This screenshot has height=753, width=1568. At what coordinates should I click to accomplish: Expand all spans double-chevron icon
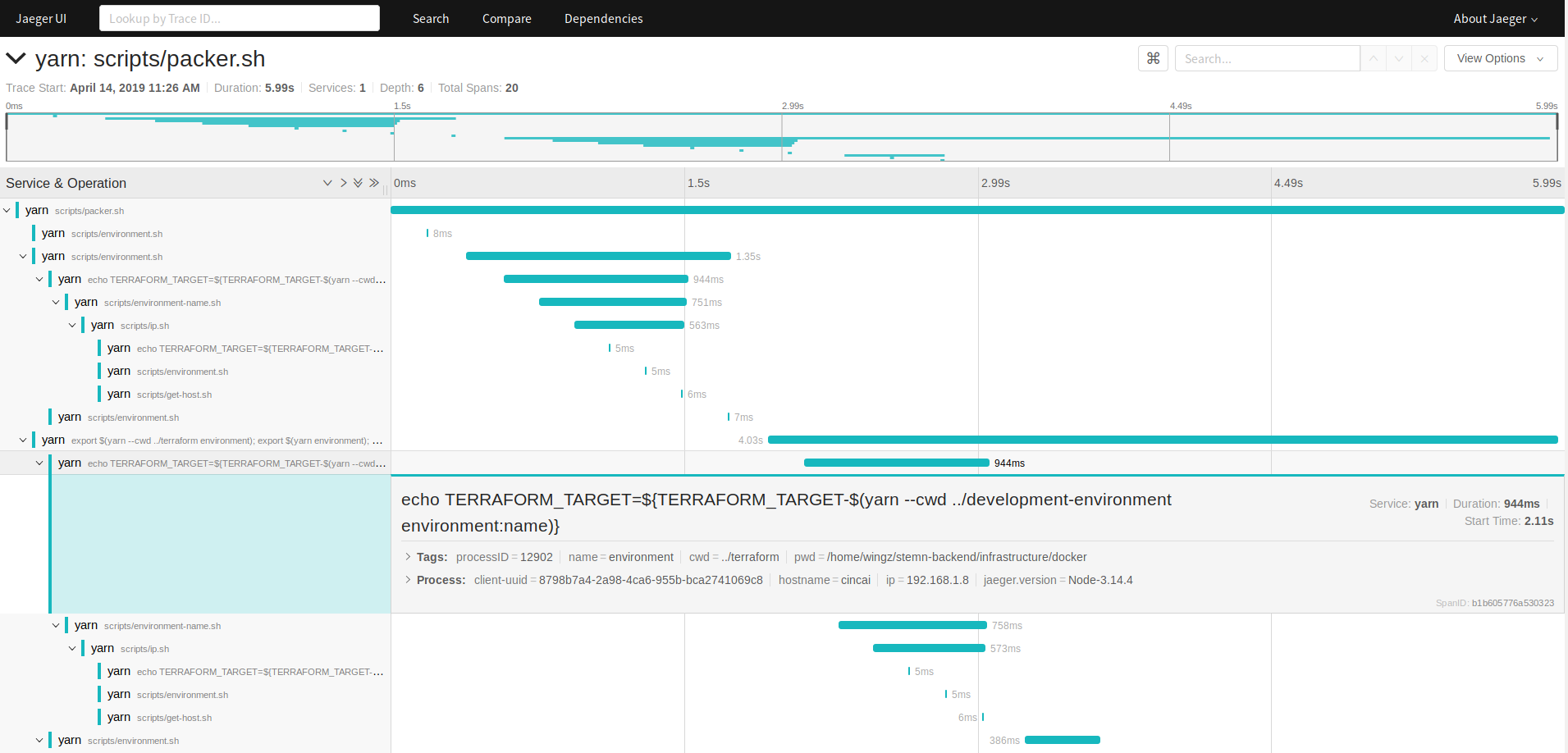(x=358, y=183)
